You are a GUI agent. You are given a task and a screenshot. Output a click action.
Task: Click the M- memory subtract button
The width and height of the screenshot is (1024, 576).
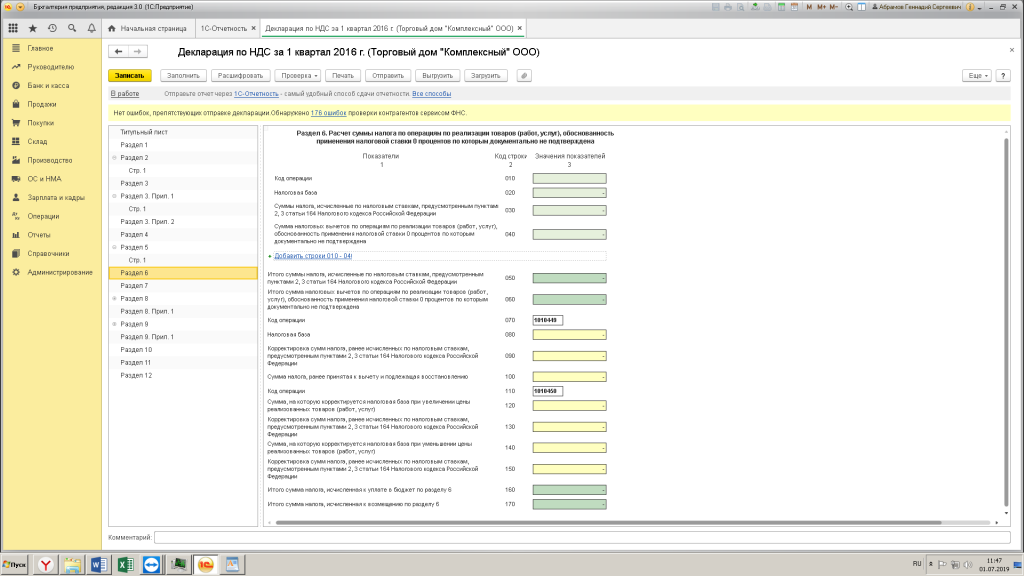pyautogui.click(x=833, y=7)
